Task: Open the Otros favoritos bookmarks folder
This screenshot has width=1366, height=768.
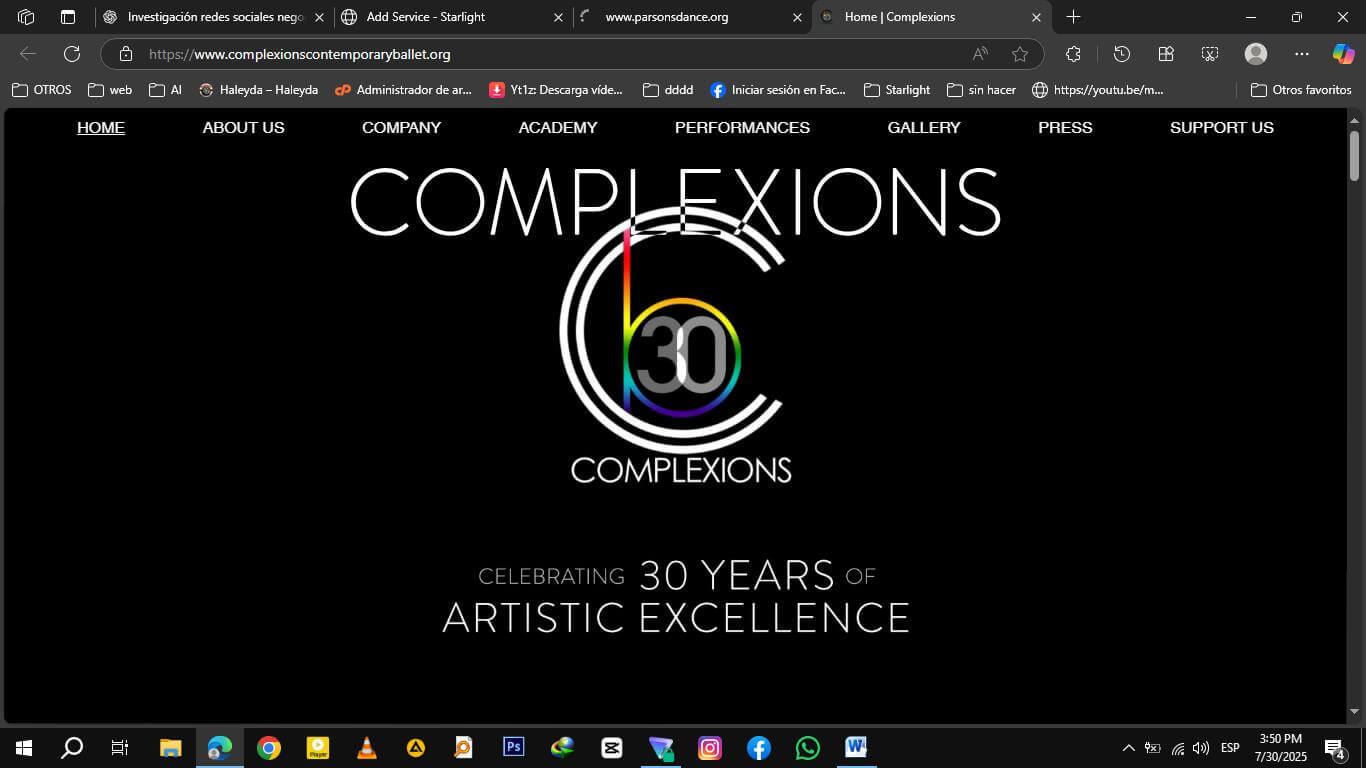Action: [x=1301, y=90]
